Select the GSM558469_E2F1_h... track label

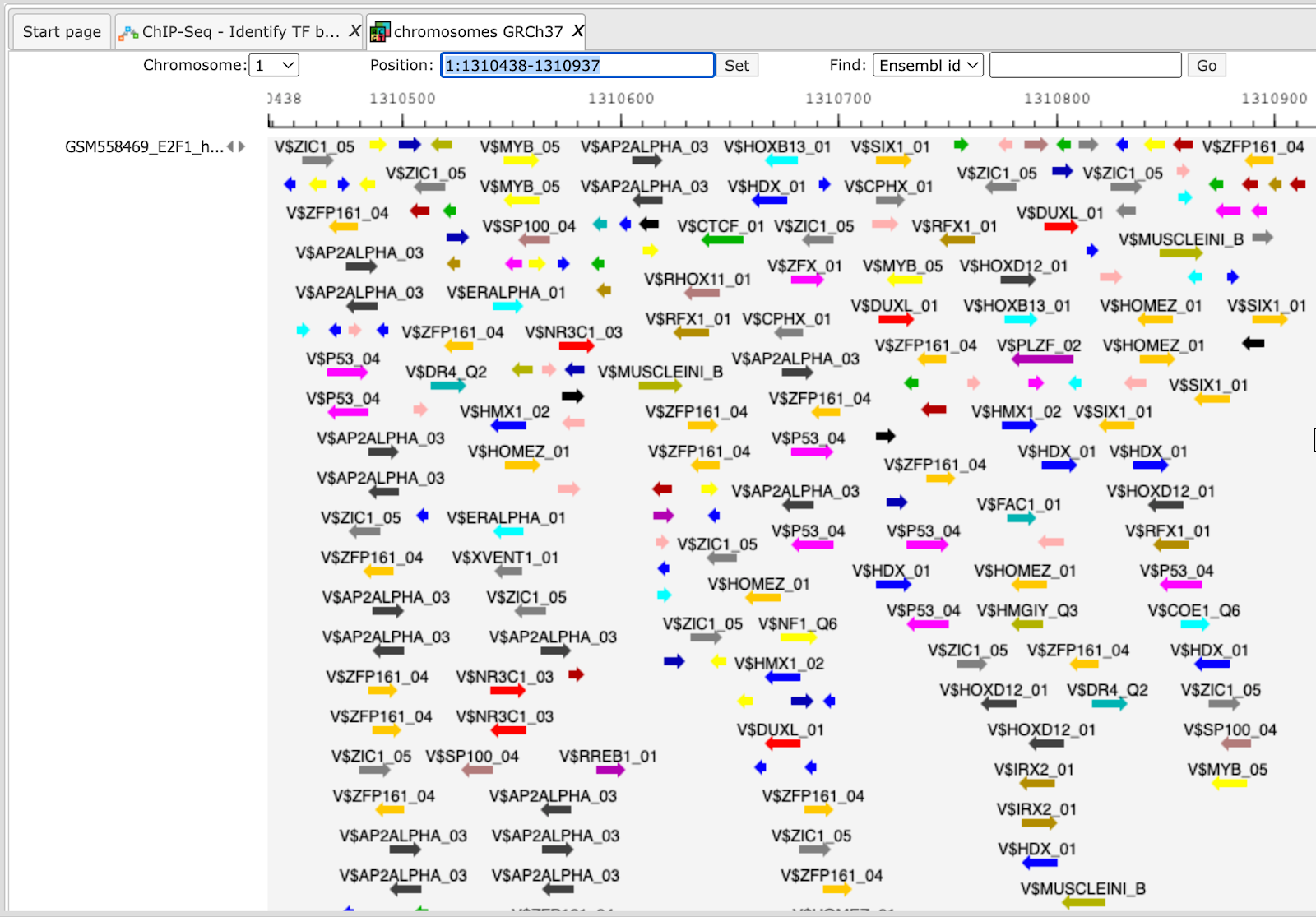144,146
